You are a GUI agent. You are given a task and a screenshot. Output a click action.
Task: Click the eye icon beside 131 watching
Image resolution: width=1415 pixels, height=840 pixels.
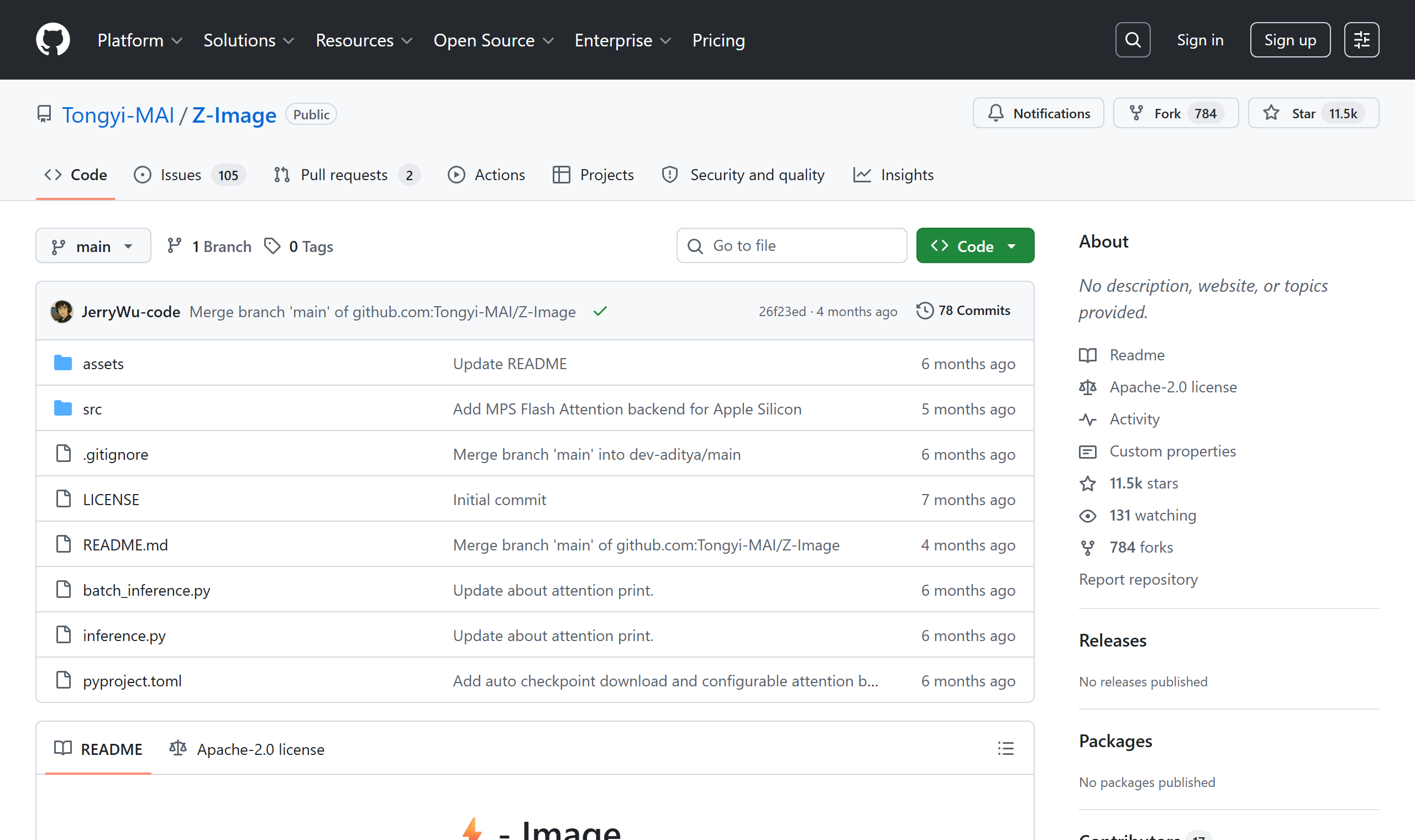click(x=1087, y=516)
